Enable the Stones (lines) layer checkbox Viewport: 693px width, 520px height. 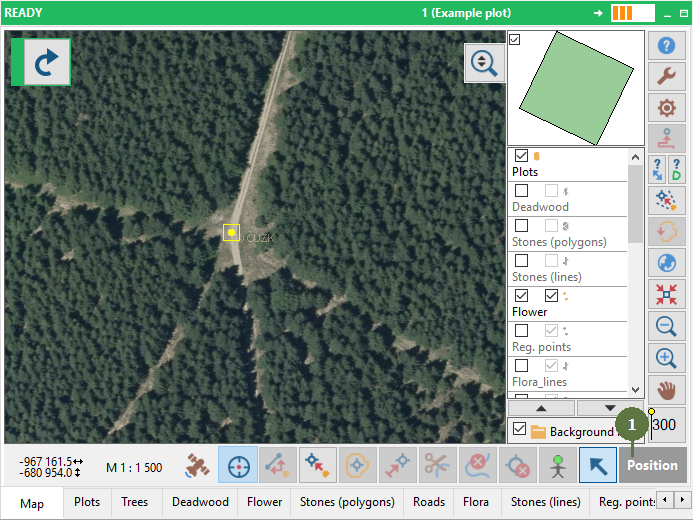point(522,260)
